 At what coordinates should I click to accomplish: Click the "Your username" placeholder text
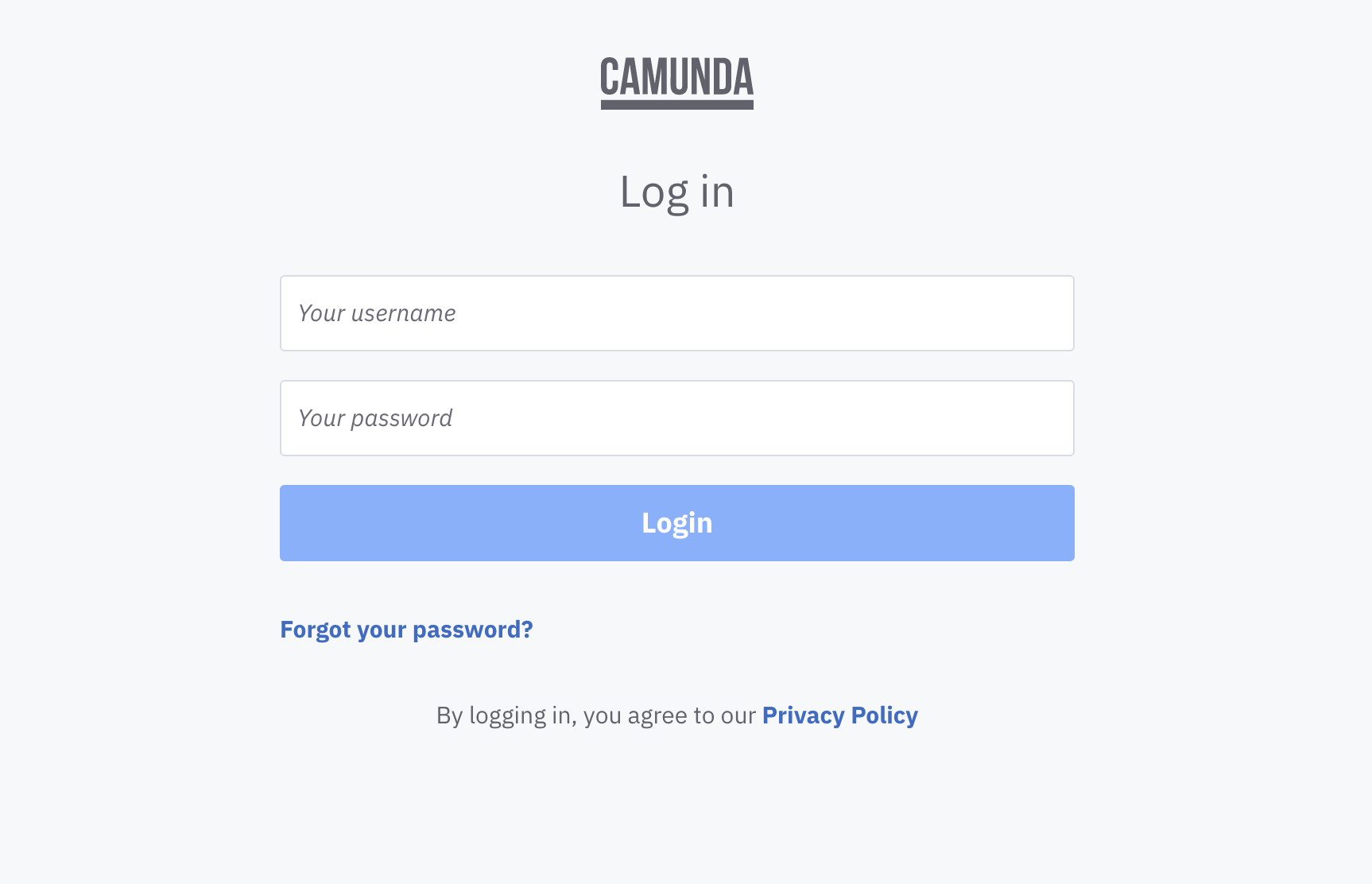coord(377,313)
